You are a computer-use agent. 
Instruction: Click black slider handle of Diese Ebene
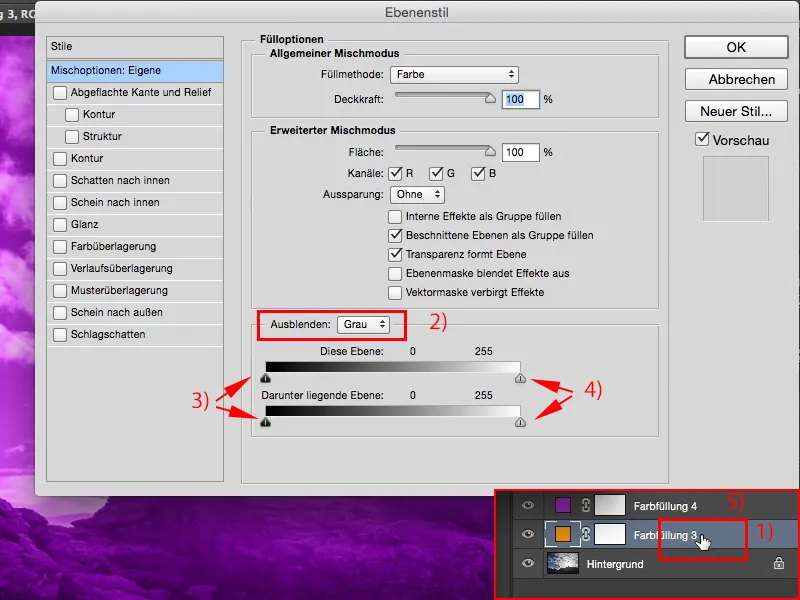tap(265, 378)
